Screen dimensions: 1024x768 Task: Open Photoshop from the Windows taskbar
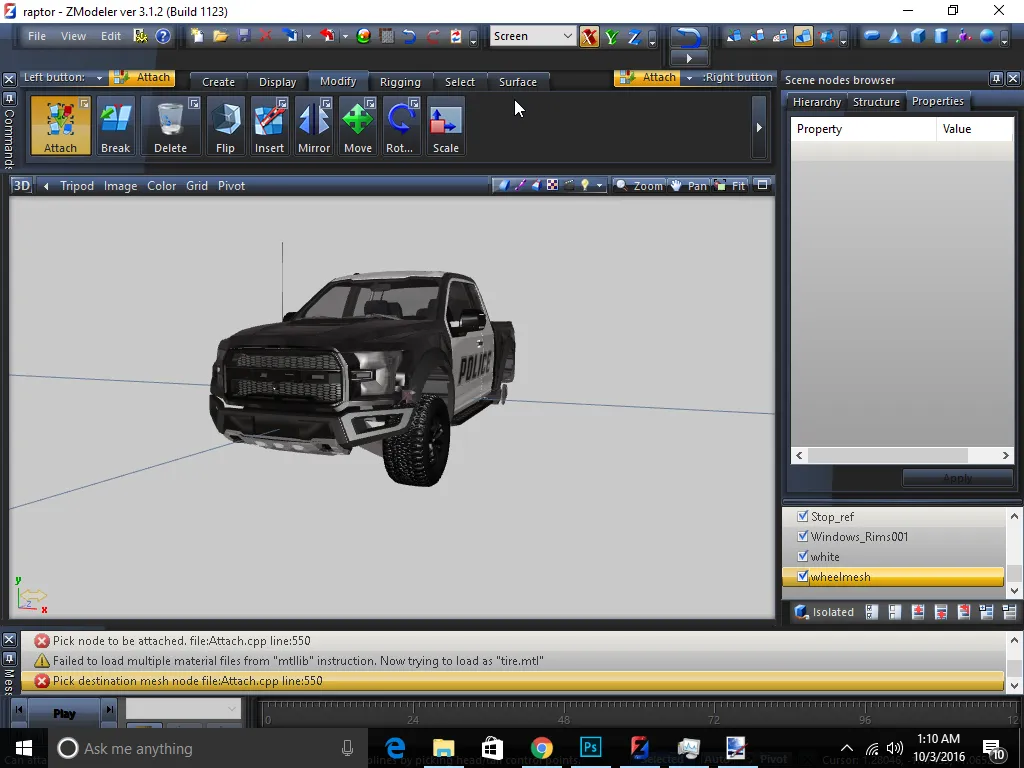click(x=590, y=748)
